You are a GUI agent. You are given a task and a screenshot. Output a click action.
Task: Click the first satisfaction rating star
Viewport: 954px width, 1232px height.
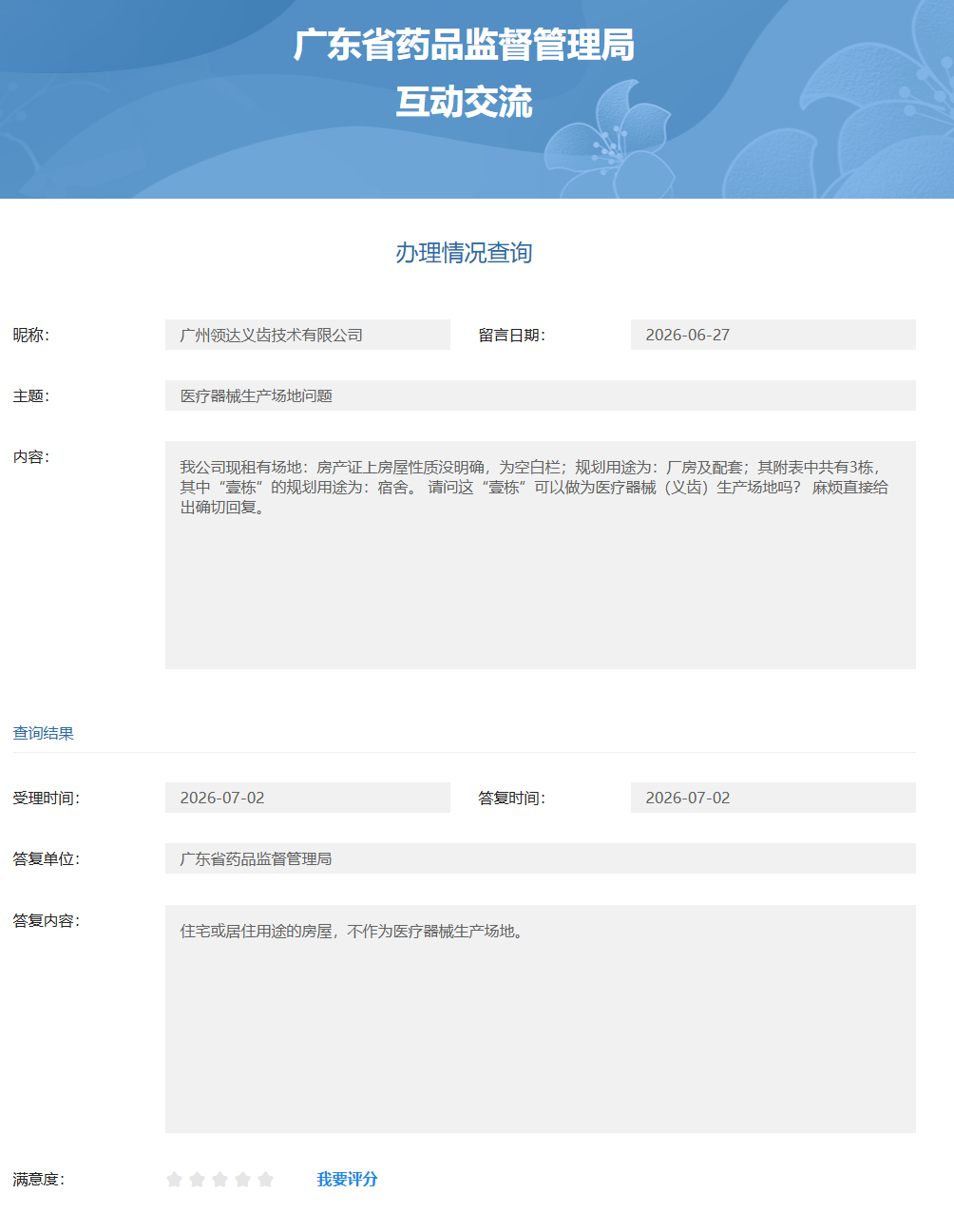click(174, 1180)
